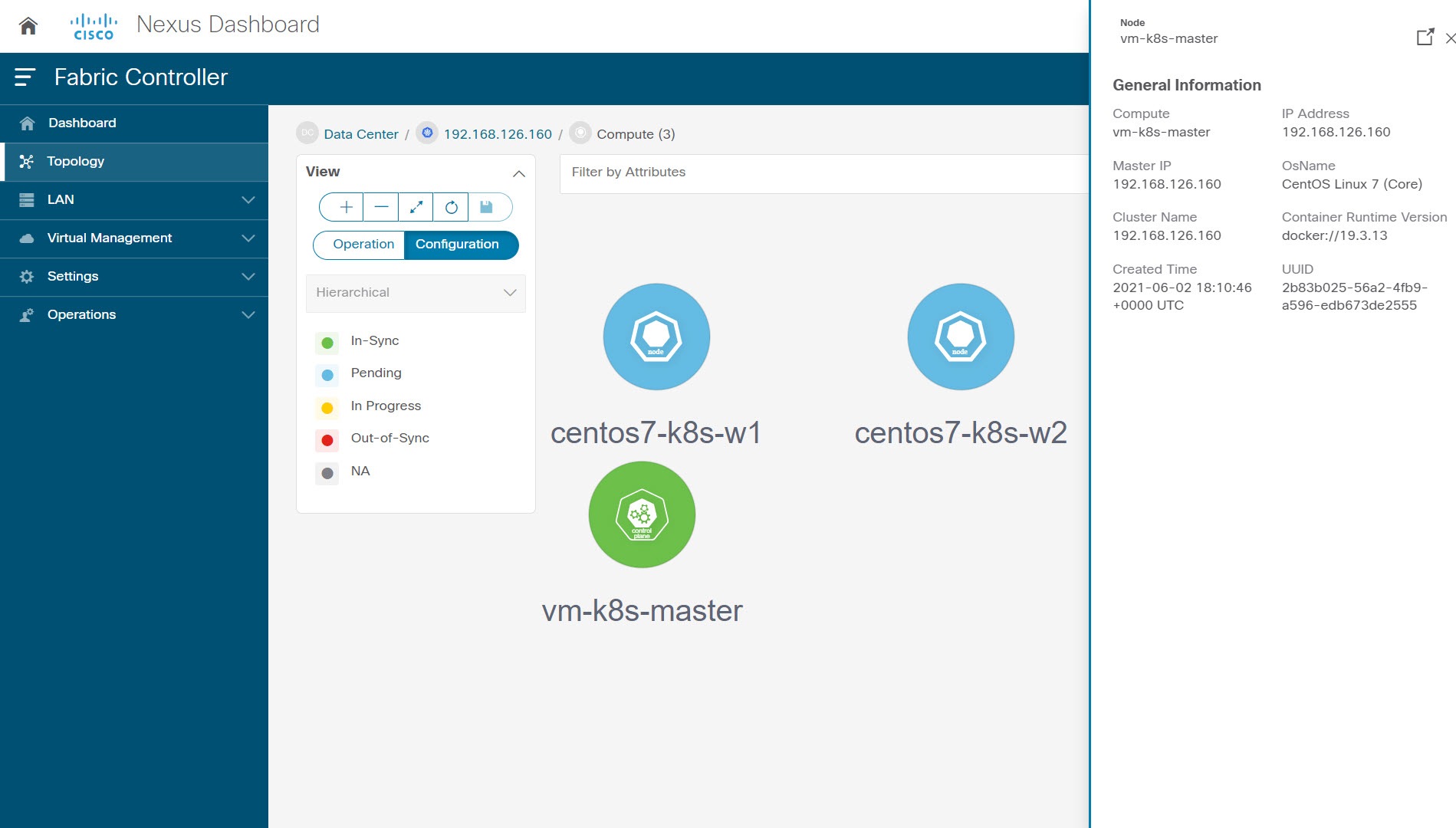Open node details in new window icon

[x=1425, y=37]
